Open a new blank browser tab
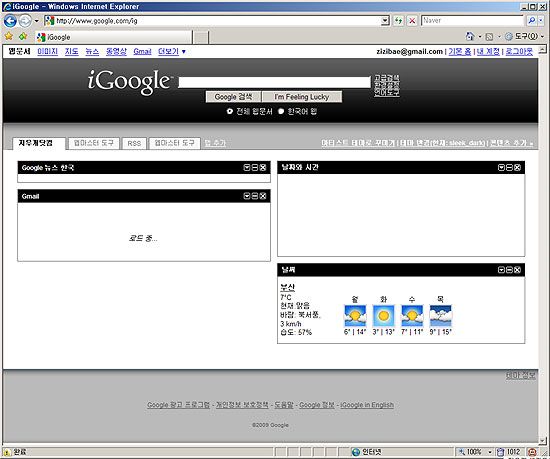This screenshot has height=459, width=550. (201, 37)
